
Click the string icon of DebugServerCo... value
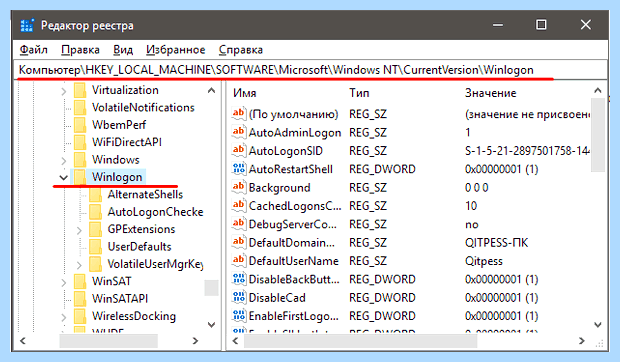click(x=238, y=224)
